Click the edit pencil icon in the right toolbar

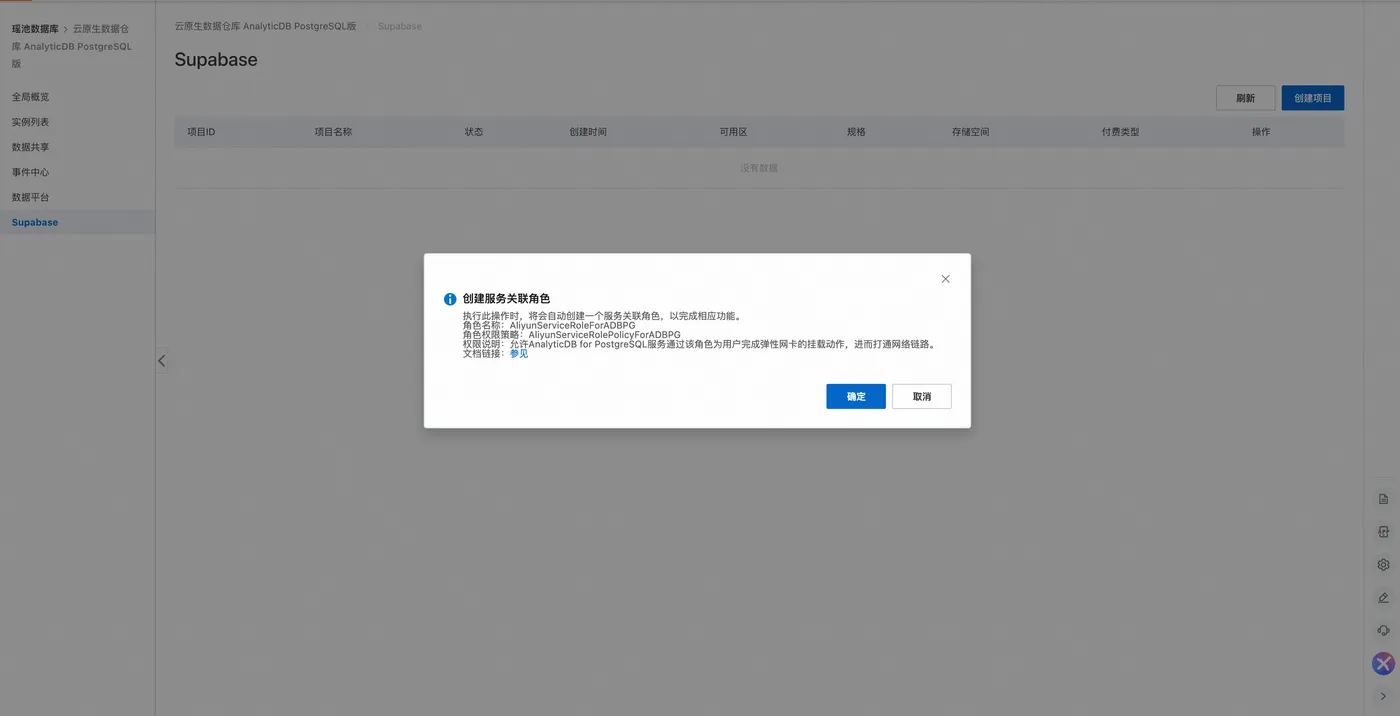pyautogui.click(x=1383, y=598)
